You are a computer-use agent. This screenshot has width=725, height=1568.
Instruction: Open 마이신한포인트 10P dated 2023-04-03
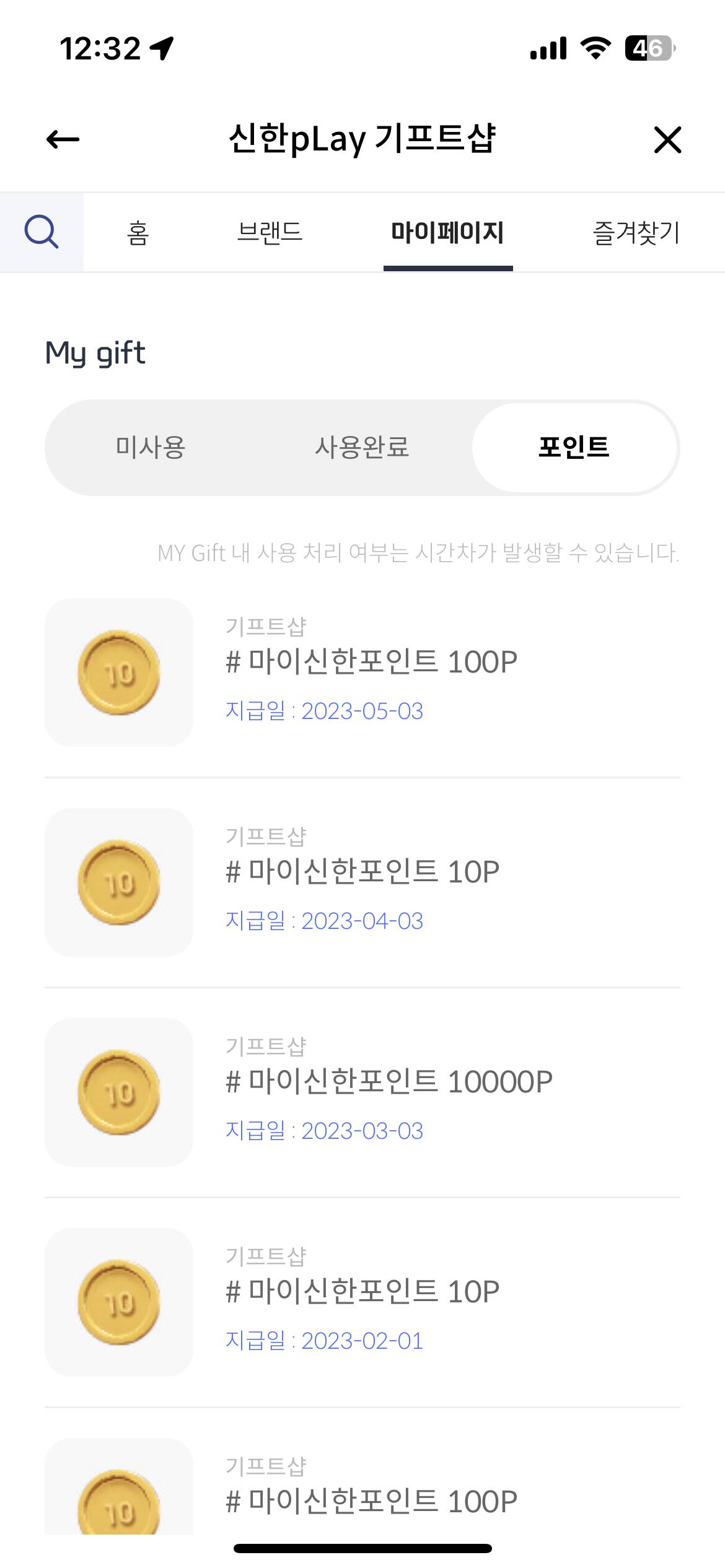(x=362, y=872)
